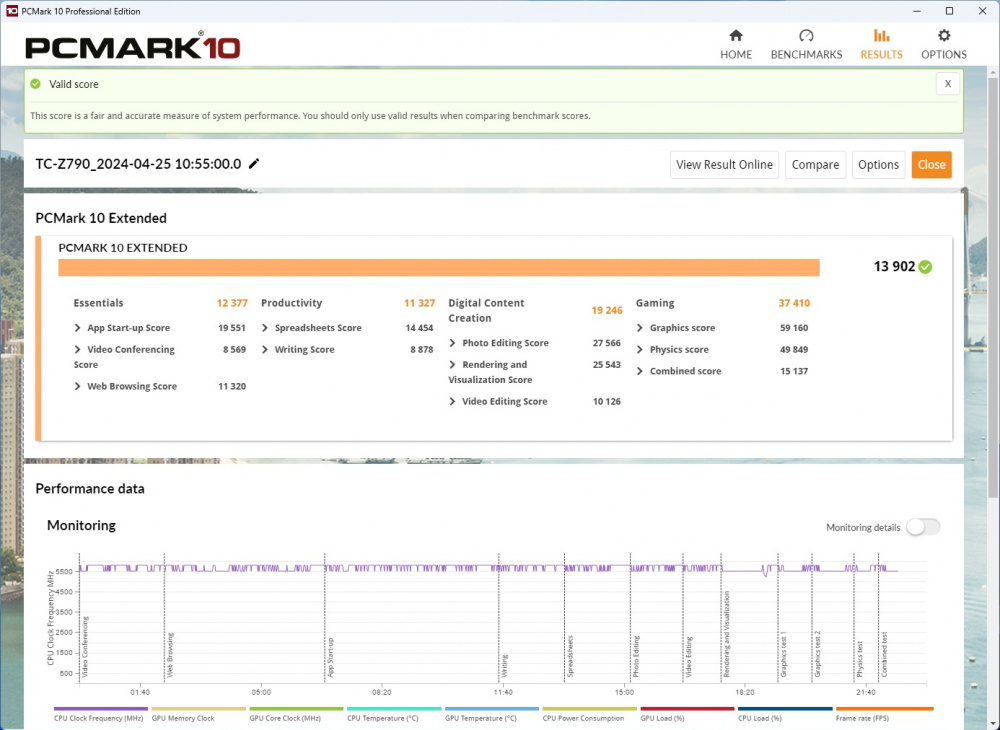Click green check beside 13 902 score

point(925,266)
